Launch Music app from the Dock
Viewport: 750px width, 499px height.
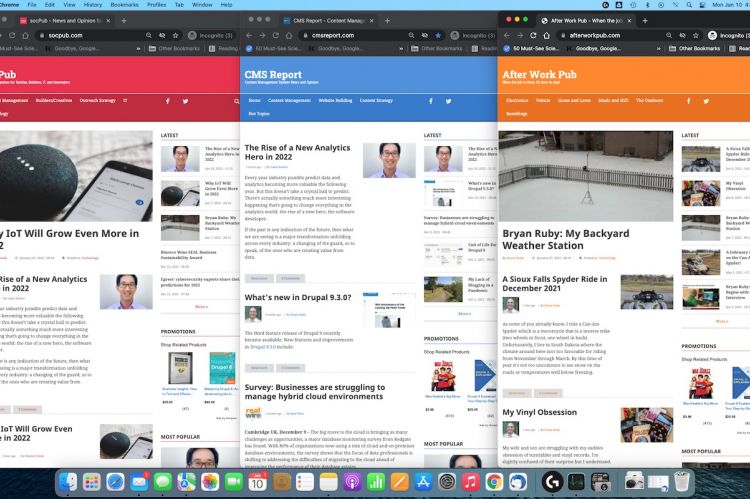pos(471,482)
